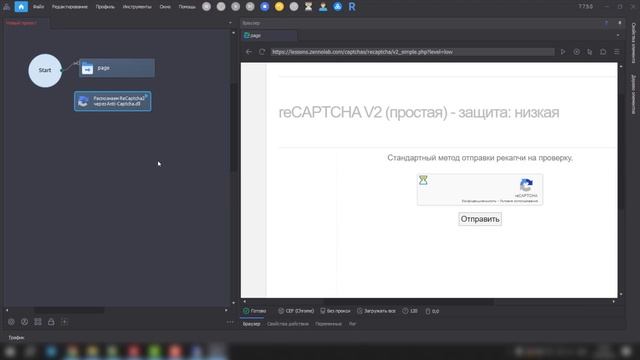Click the blue R icon in top toolbar
Image resolution: width=640 pixels, height=360 pixels.
tap(352, 7)
